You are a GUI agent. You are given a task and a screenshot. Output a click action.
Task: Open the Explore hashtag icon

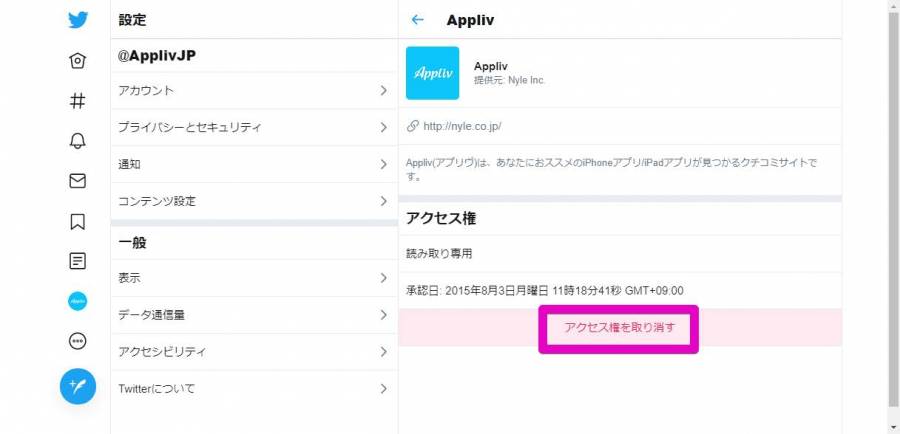point(77,101)
